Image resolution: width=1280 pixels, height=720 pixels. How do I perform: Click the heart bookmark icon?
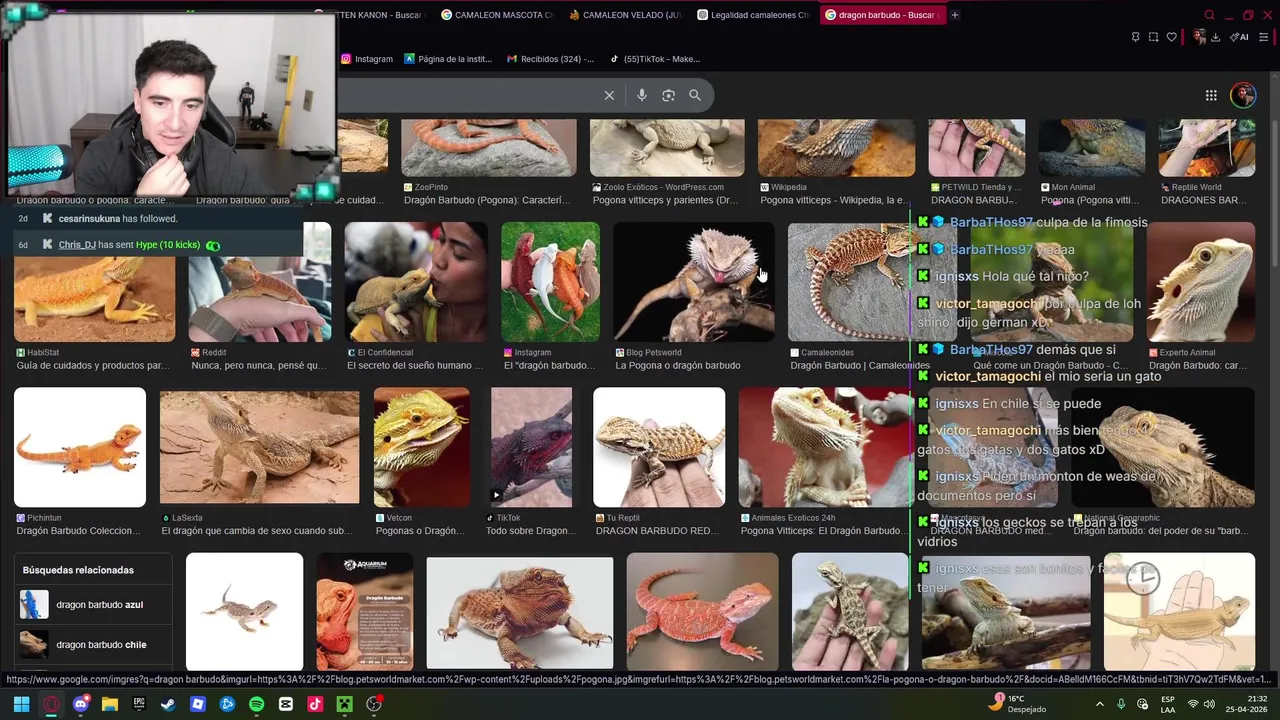pyautogui.click(x=1172, y=37)
